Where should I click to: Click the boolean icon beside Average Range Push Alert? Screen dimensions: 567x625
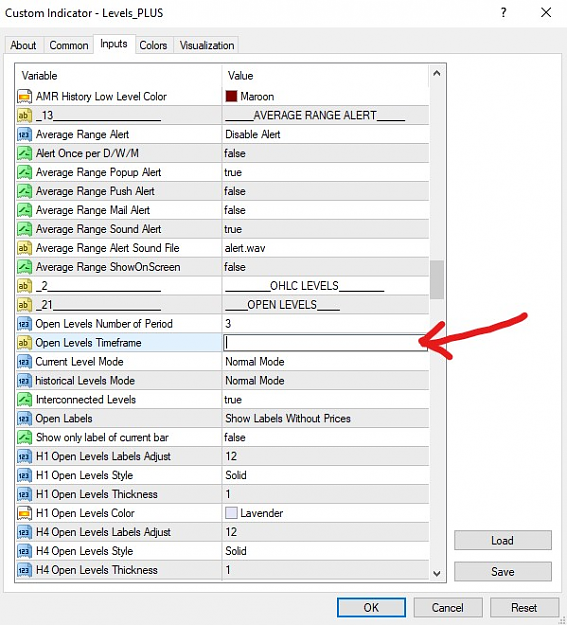(24, 191)
